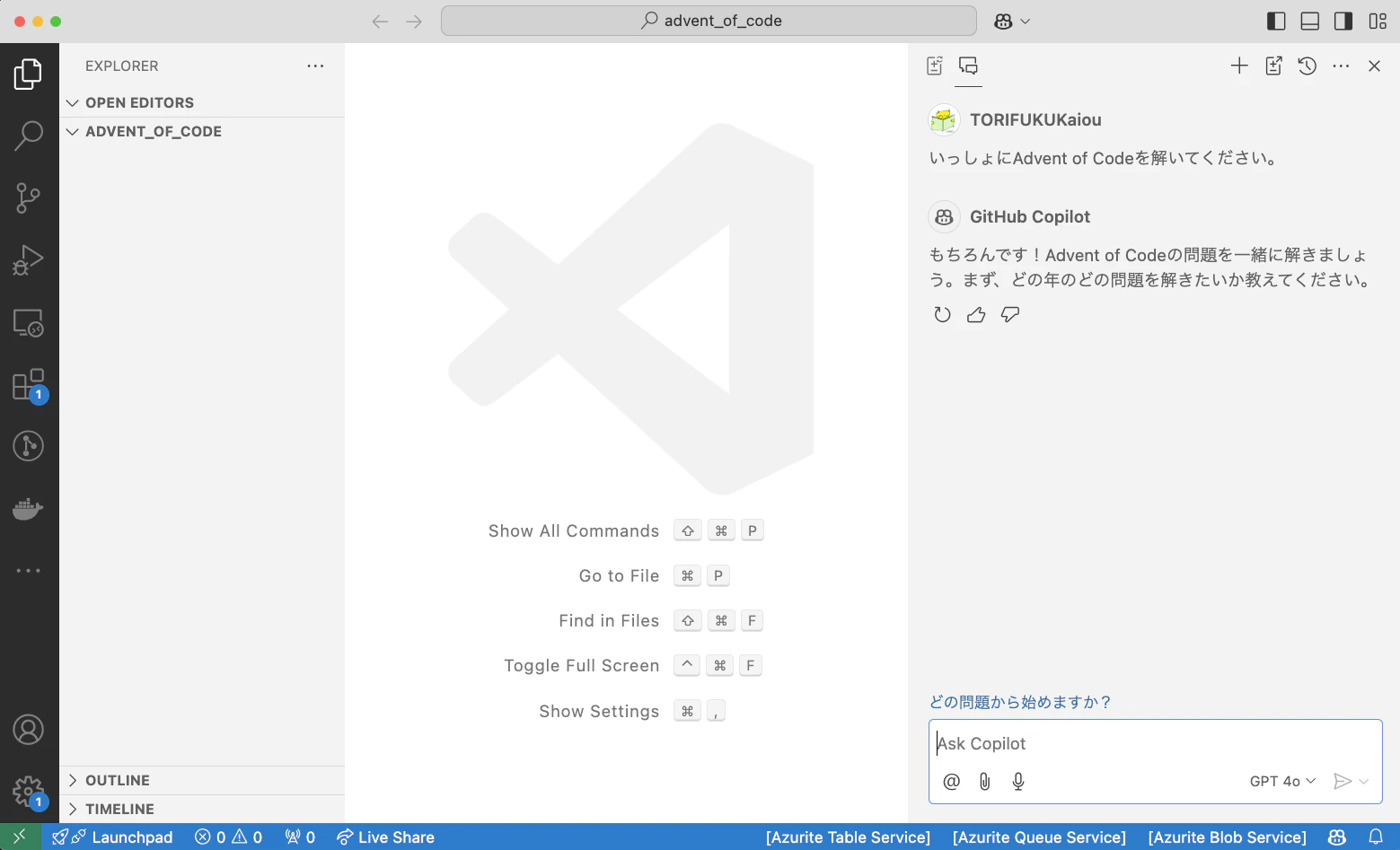This screenshot has height=850, width=1400.
Task: Click Azurite Table Service status item
Action: pos(848,837)
